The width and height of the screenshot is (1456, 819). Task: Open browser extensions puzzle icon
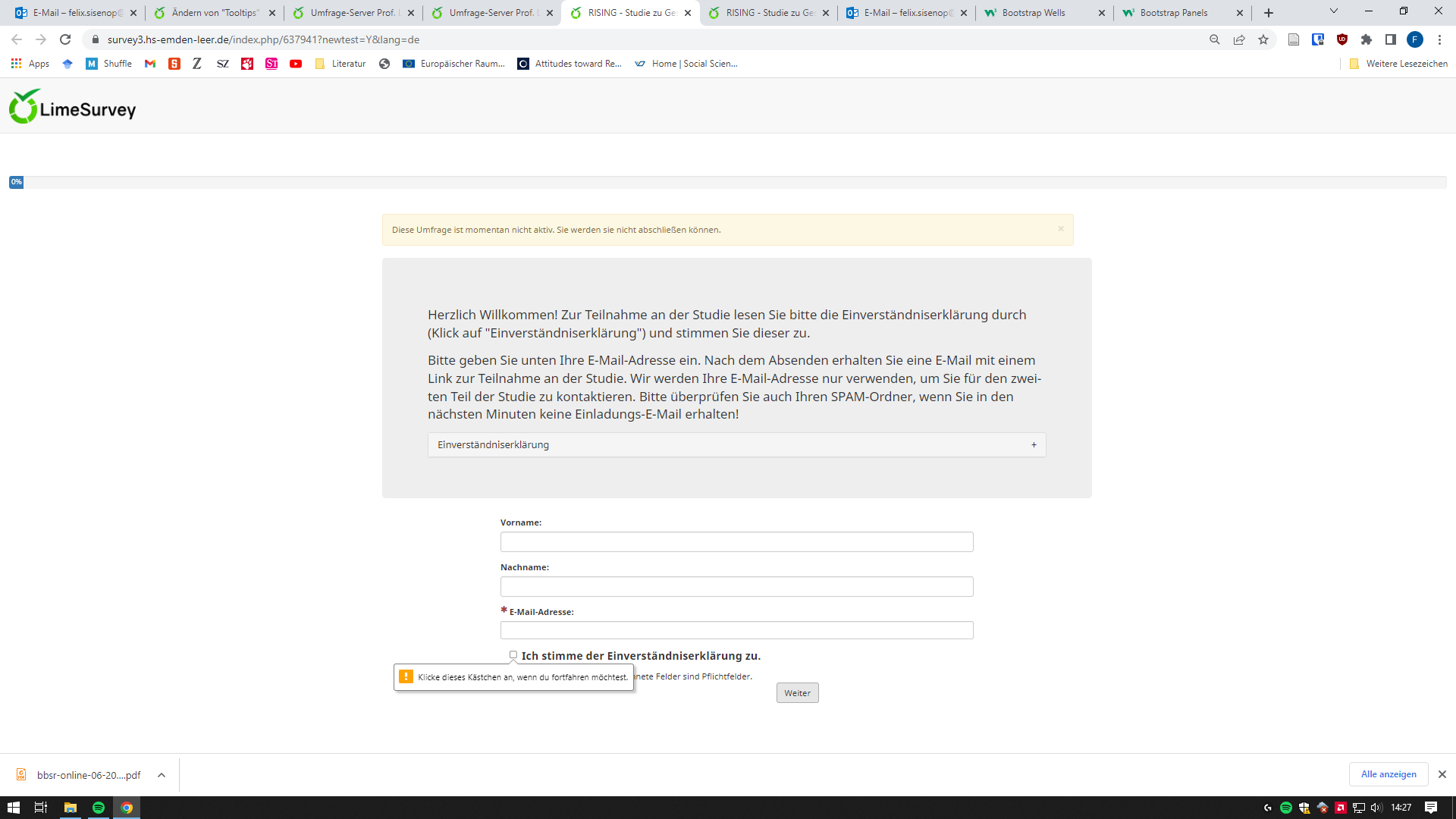click(x=1367, y=39)
